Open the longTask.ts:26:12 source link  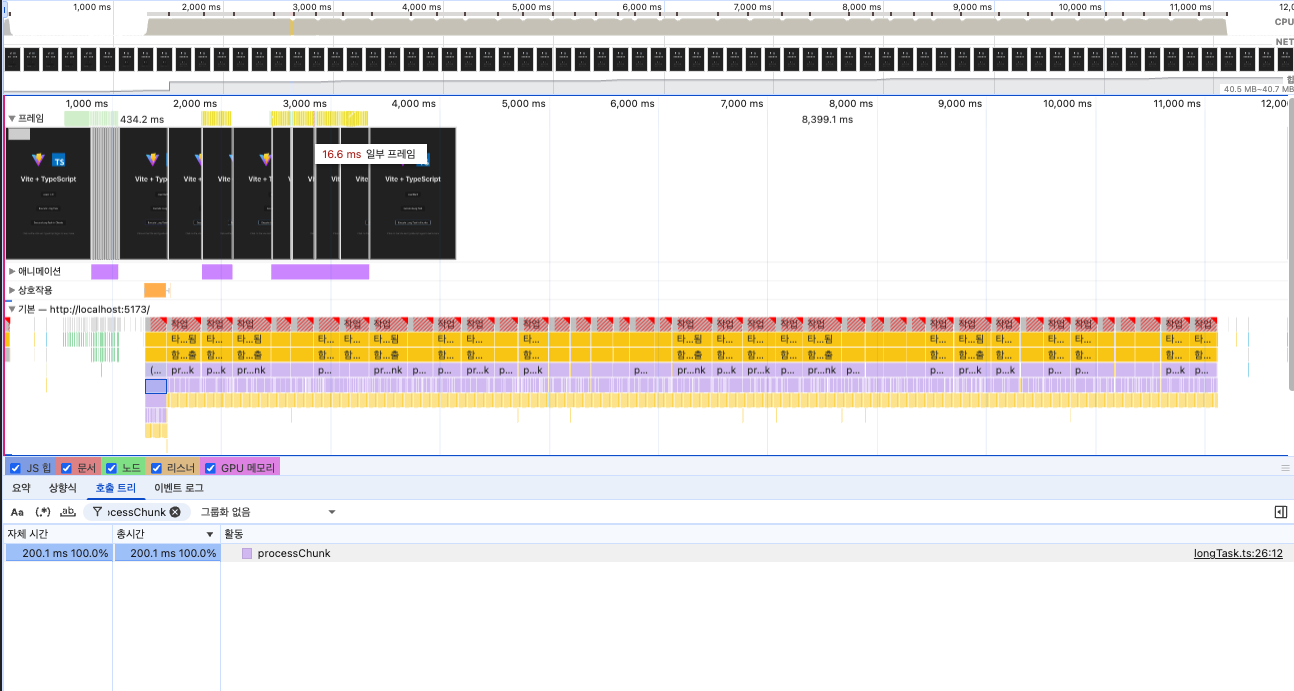pos(1238,553)
